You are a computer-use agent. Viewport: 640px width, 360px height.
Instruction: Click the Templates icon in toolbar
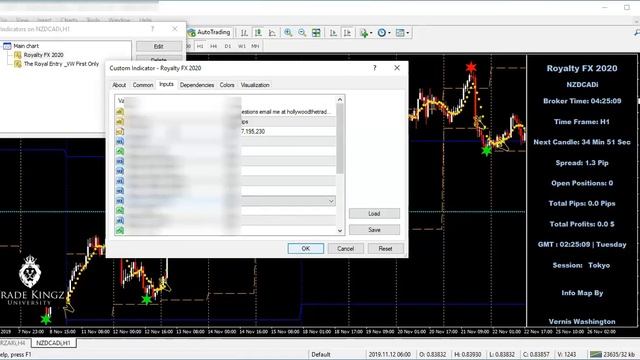point(400,33)
